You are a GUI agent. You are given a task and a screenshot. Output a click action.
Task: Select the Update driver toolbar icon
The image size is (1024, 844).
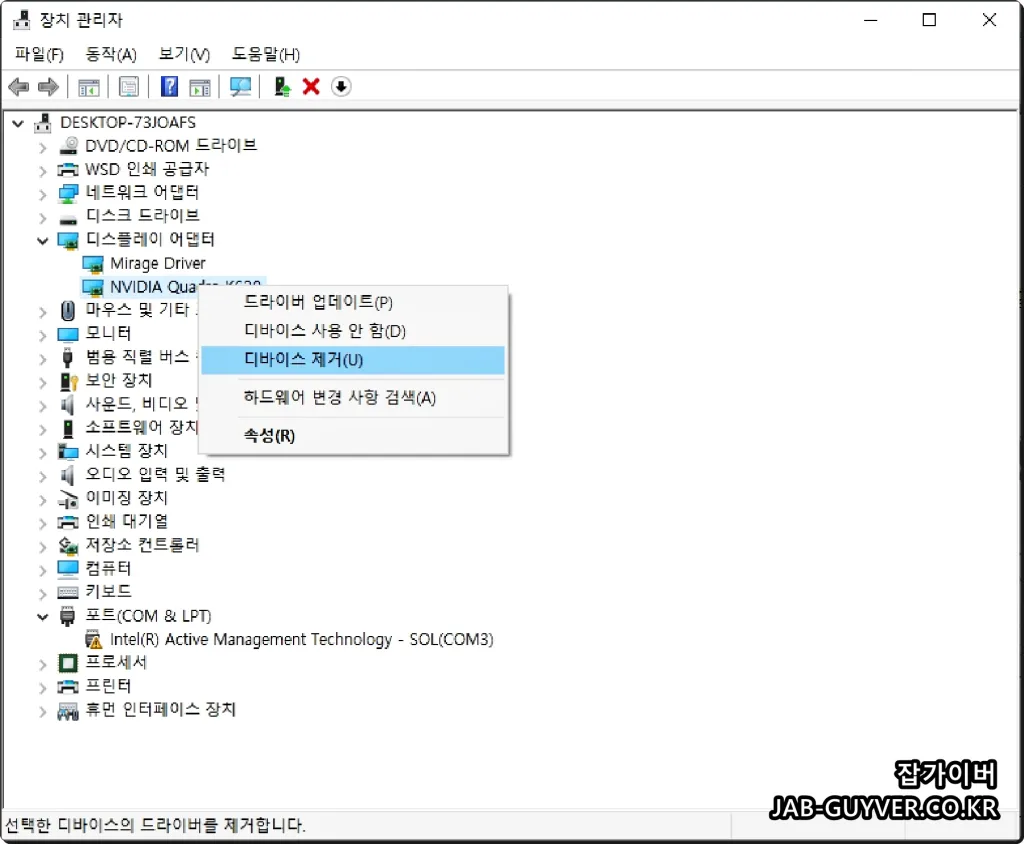[x=281, y=87]
